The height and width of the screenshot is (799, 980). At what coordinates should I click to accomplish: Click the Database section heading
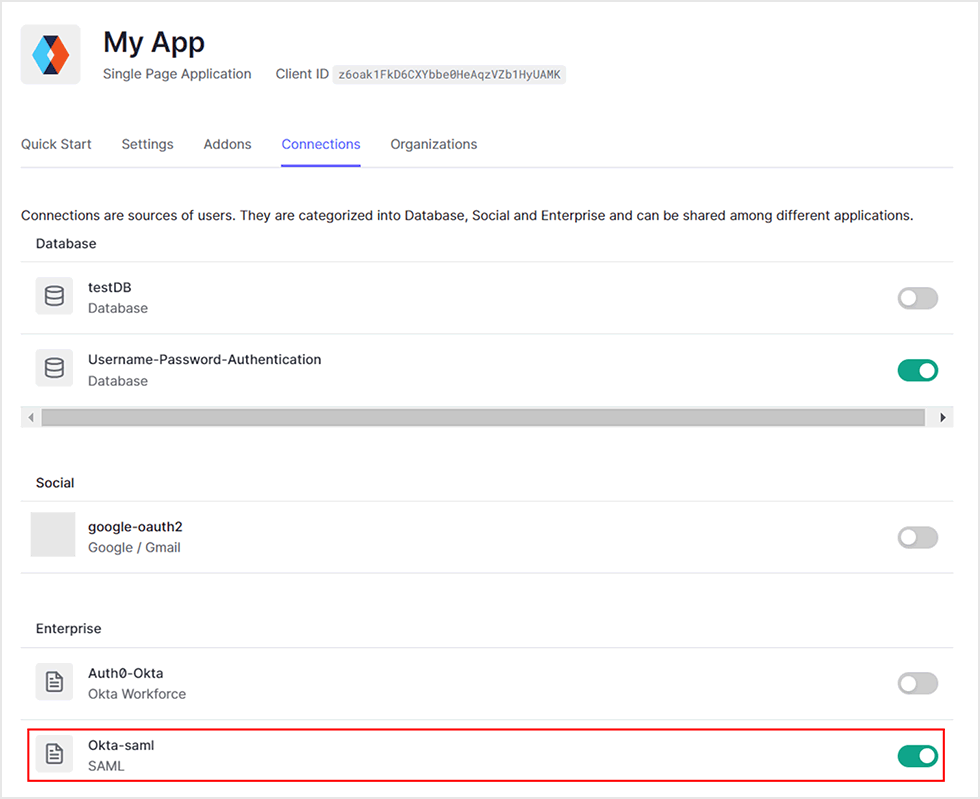66,244
